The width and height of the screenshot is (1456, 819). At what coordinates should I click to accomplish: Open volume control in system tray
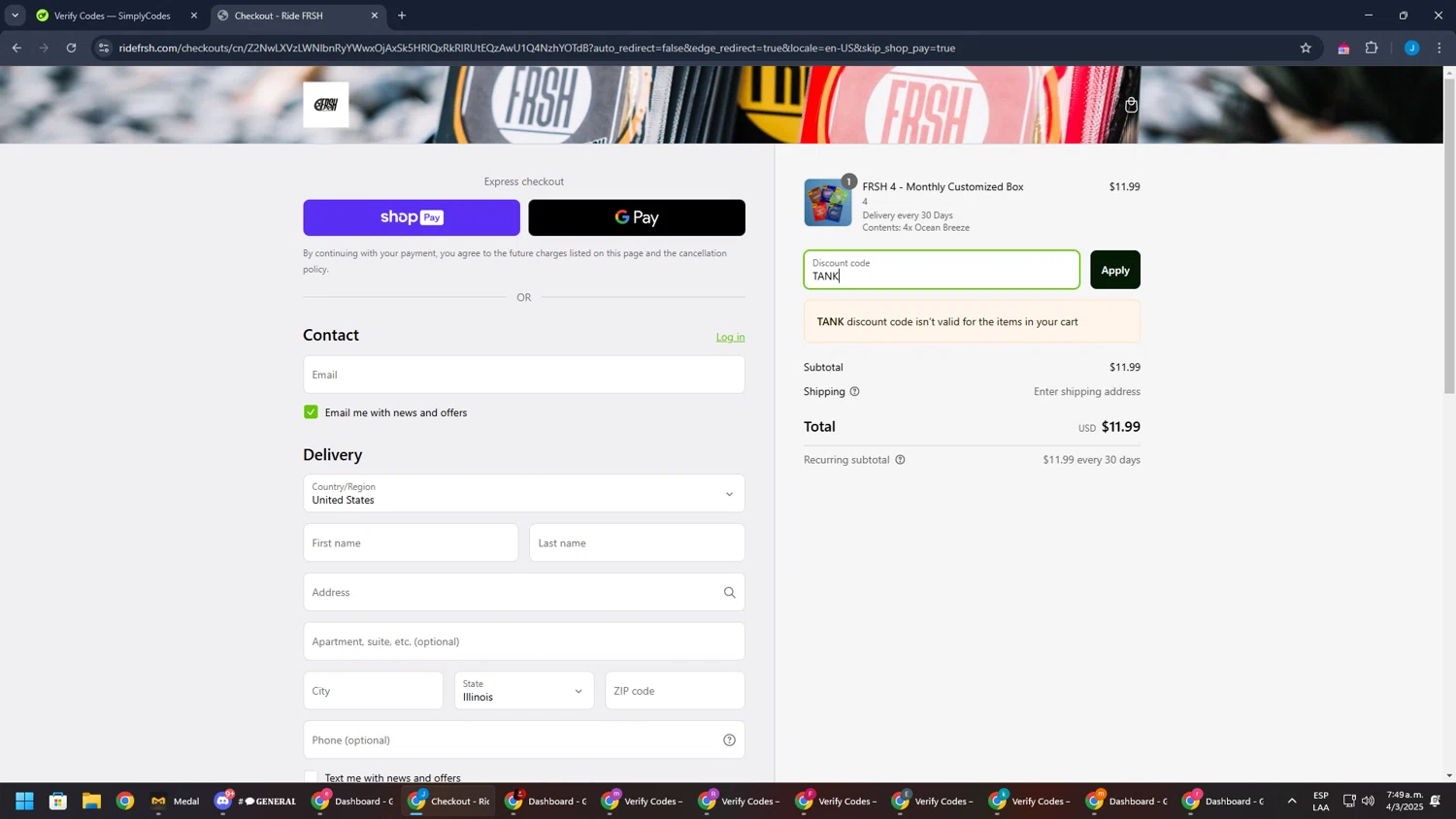(1368, 802)
